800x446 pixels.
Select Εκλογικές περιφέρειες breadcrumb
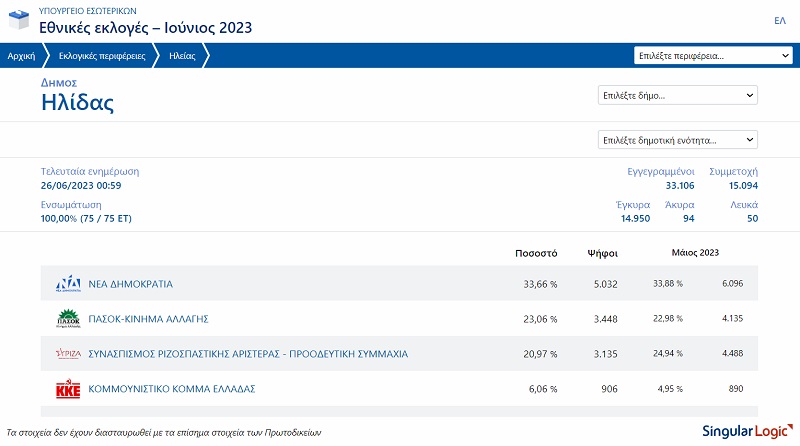[101, 57]
